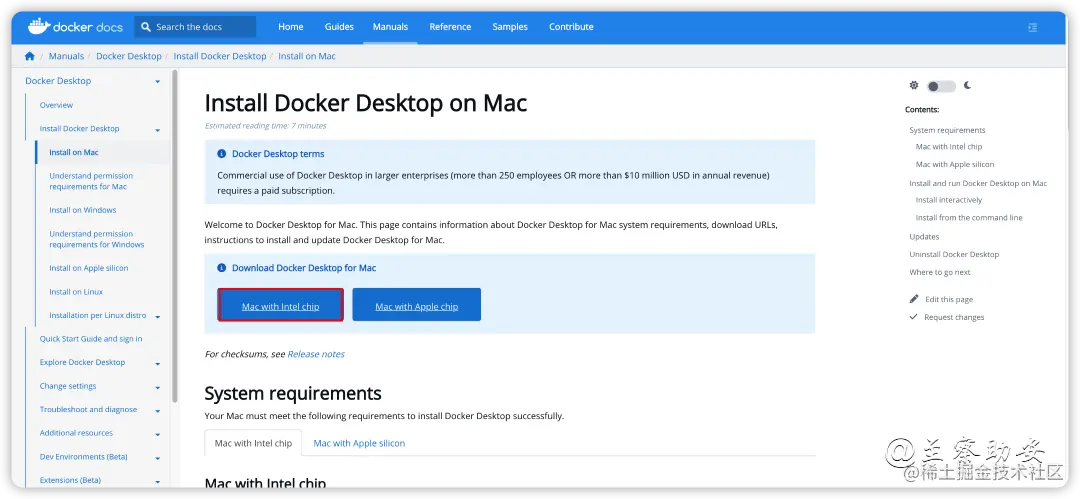This screenshot has width=1080, height=499.
Task: Click Install Docker Desktop in the breadcrumb
Action: point(220,56)
